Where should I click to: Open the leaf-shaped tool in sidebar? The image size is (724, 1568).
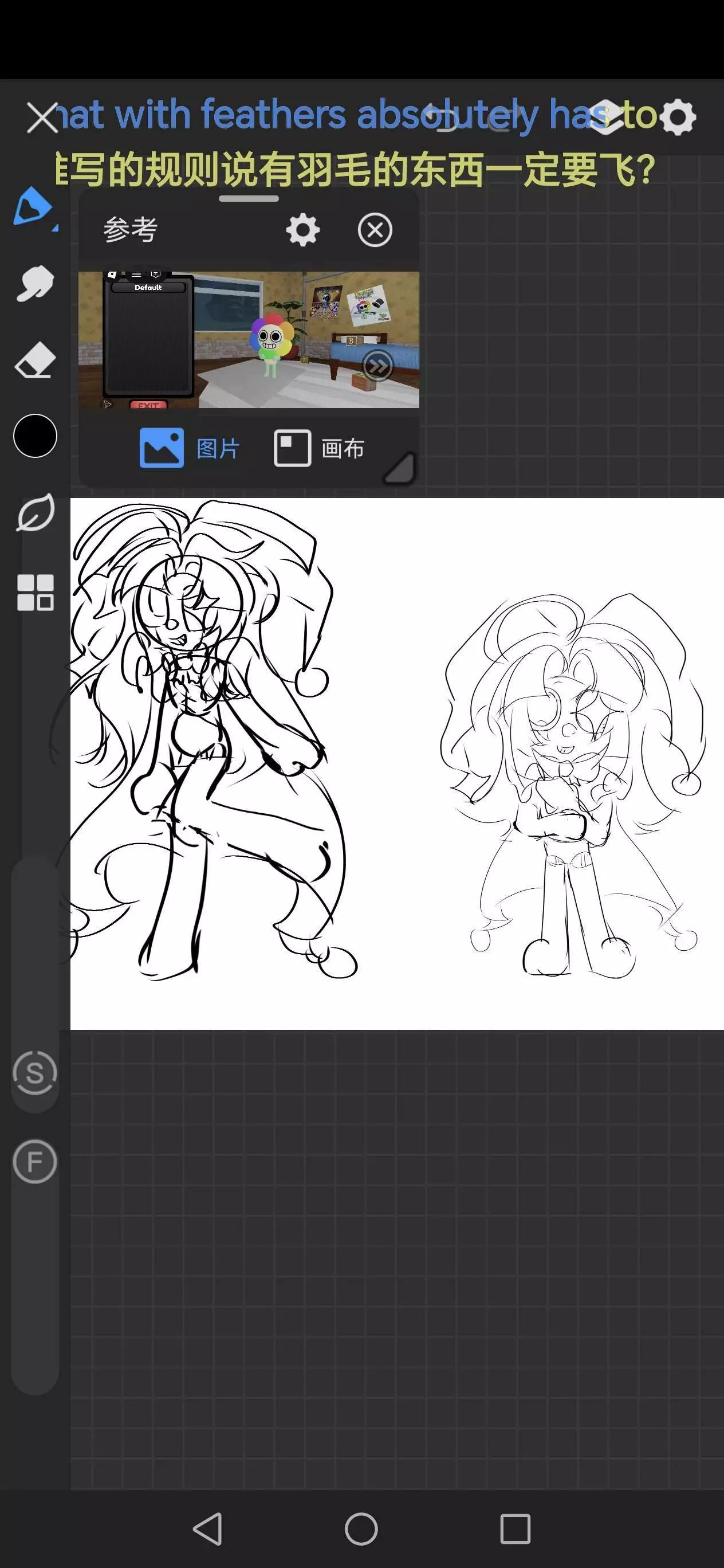(x=36, y=512)
